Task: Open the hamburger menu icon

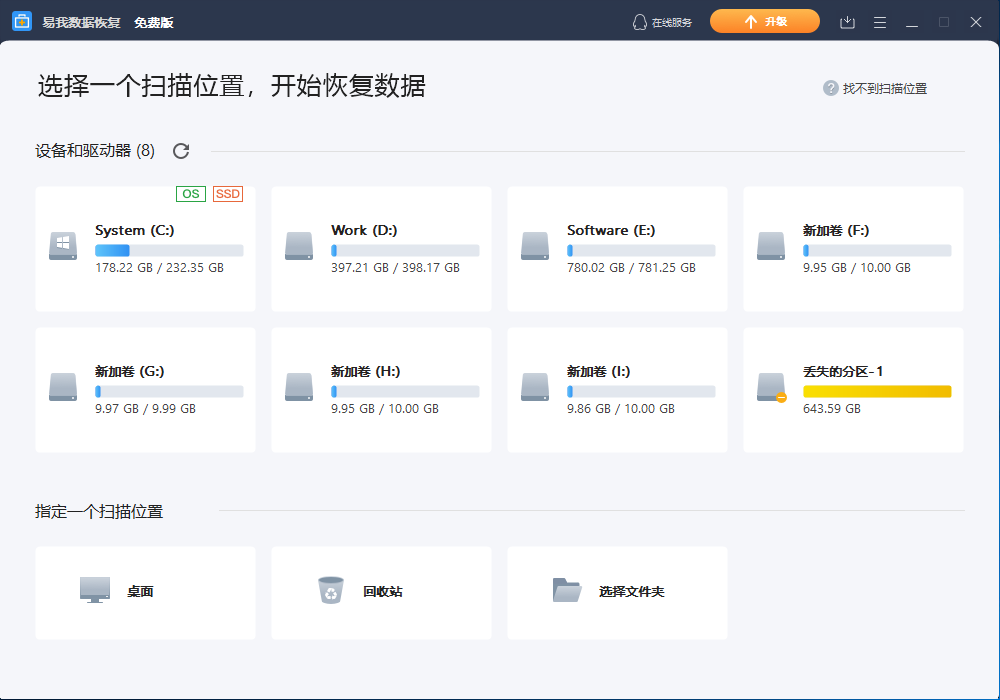Action: 879,22
